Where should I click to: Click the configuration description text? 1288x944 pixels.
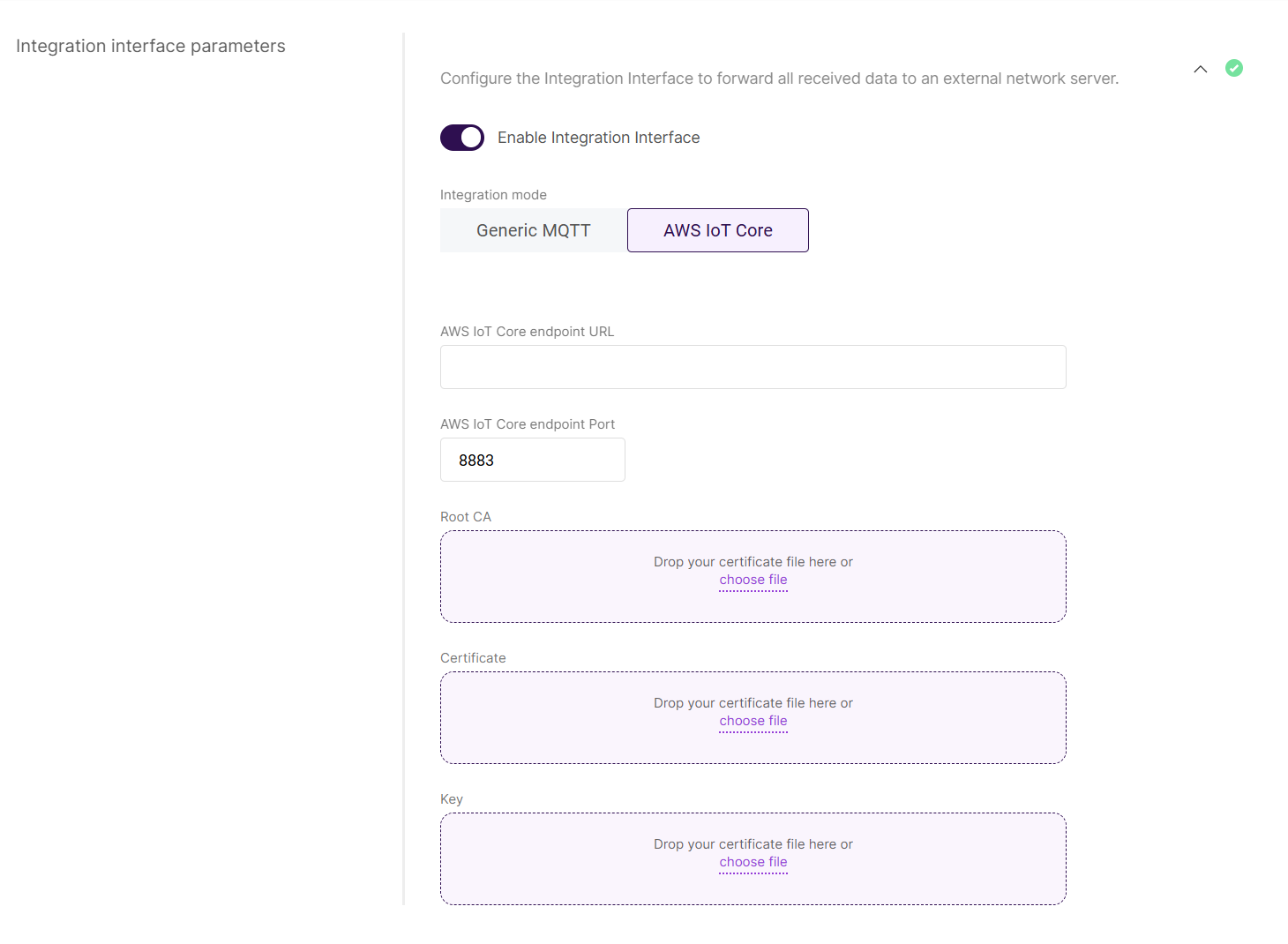pos(779,78)
